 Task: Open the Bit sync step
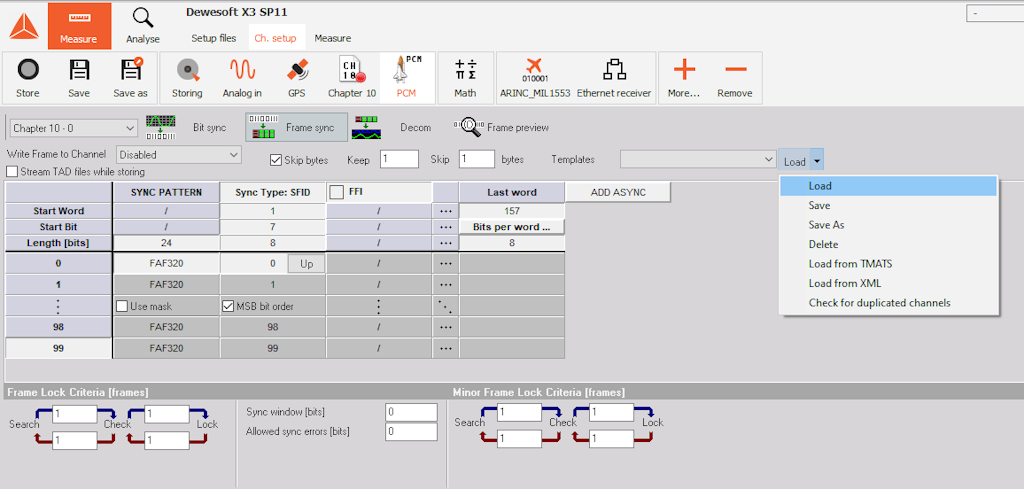click(x=186, y=127)
